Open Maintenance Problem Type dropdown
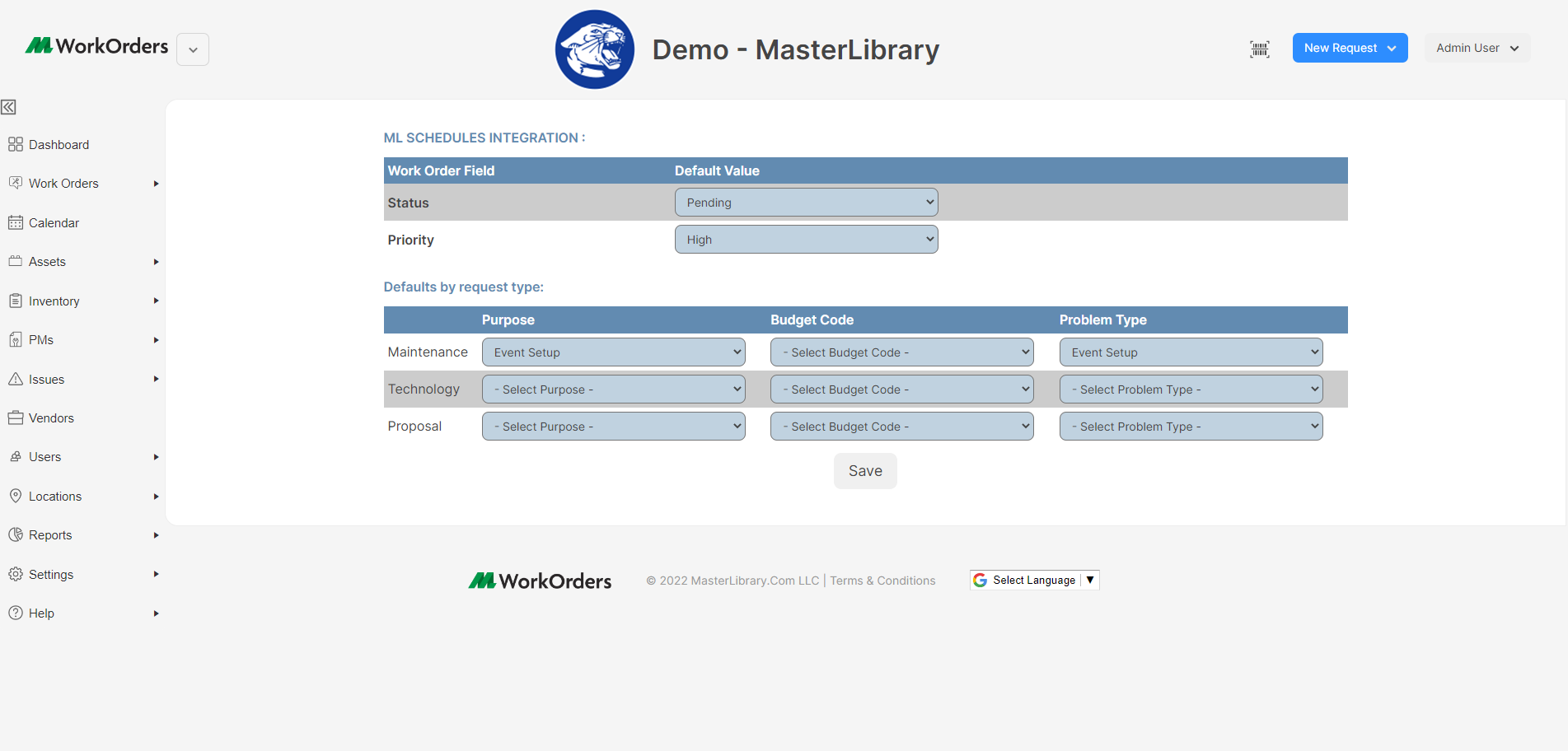Viewport: 1568px width, 751px height. tap(1191, 352)
